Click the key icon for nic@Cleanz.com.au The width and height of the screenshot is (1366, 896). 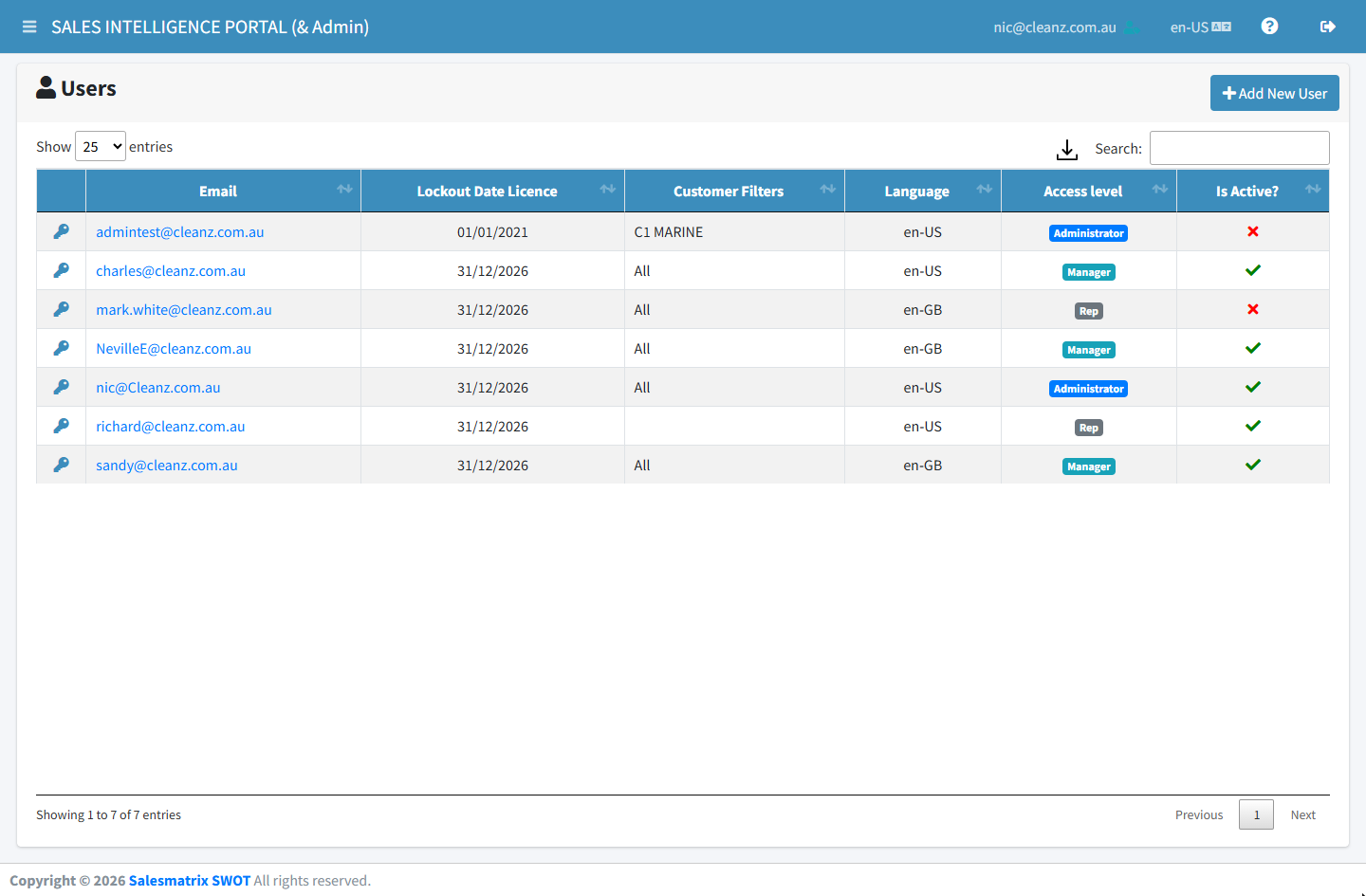point(62,387)
